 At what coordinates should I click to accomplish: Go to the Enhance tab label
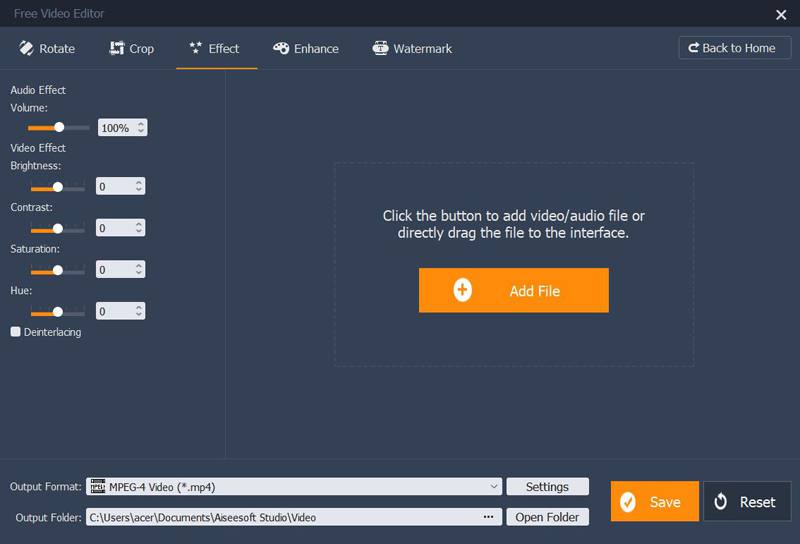316,48
